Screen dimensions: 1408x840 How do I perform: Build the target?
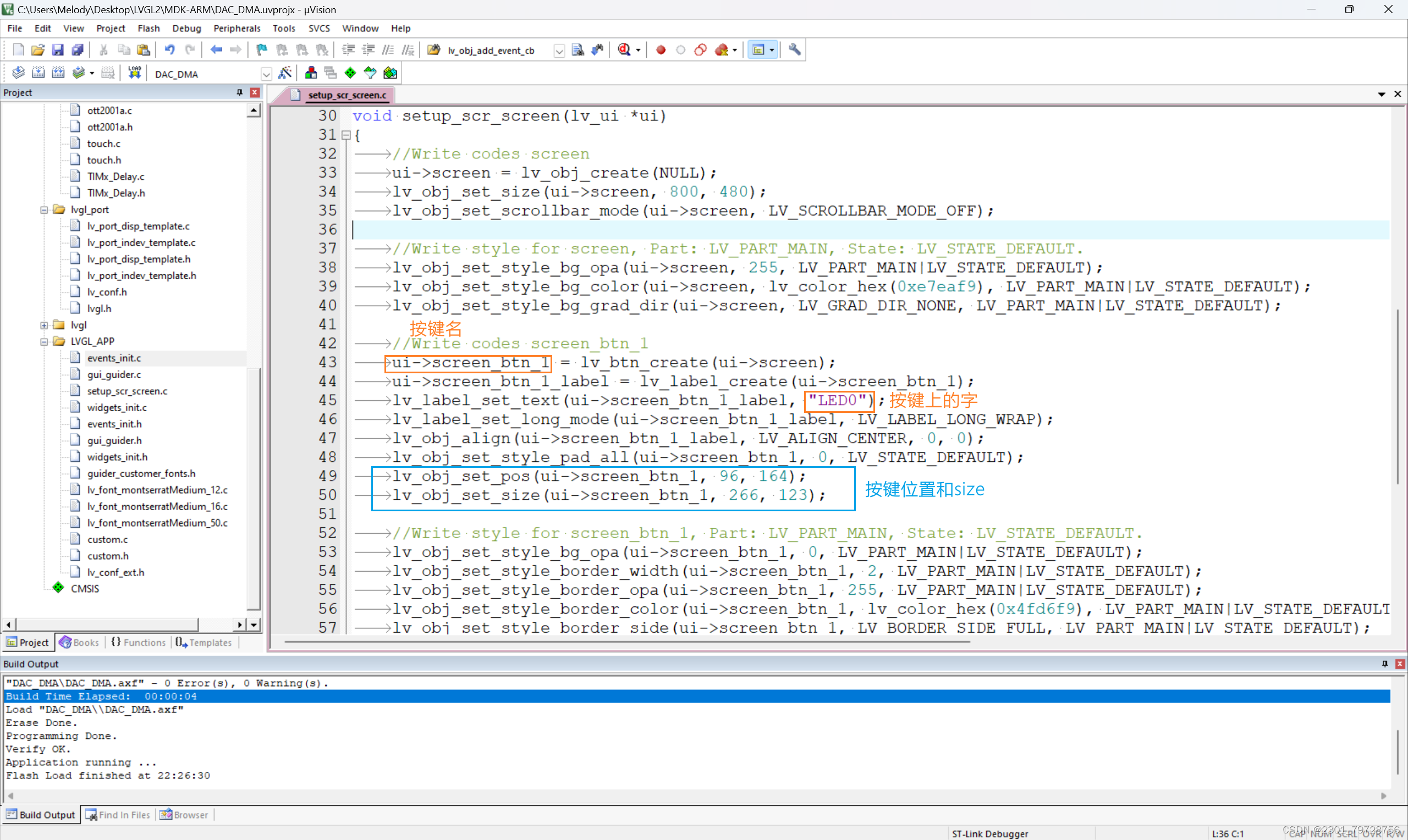tap(38, 73)
